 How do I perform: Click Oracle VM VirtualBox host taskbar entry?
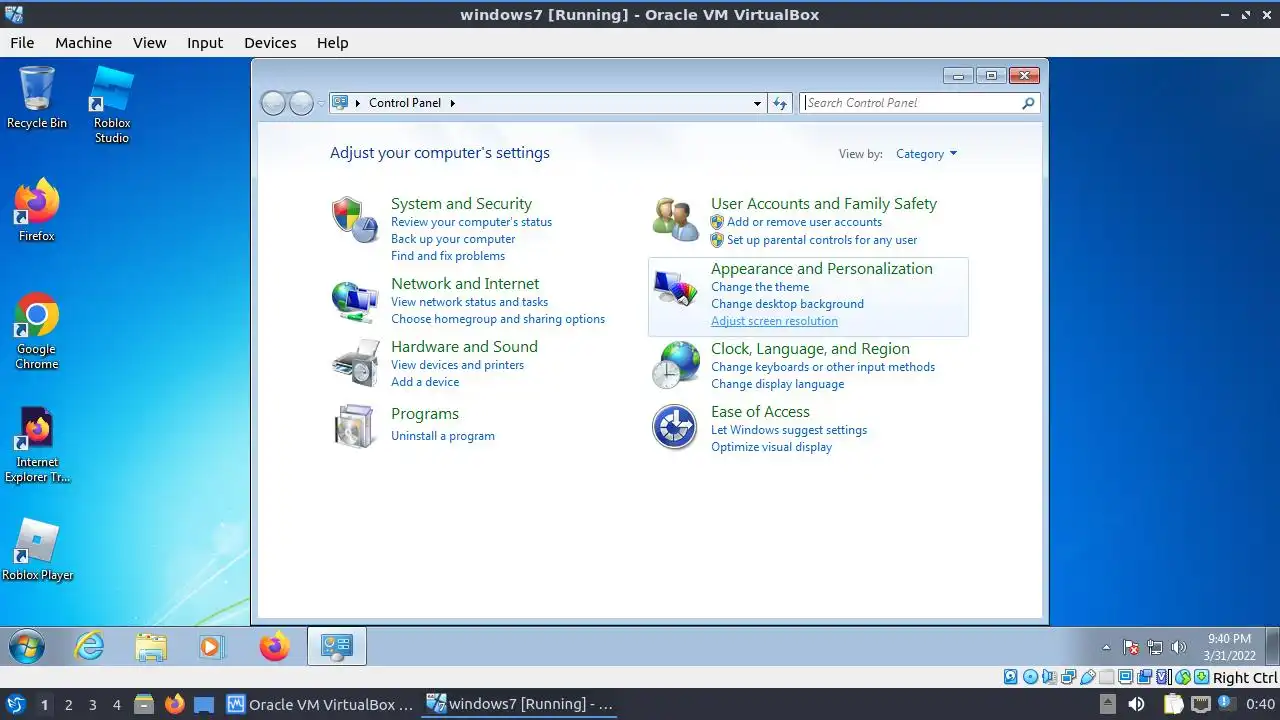[320, 704]
